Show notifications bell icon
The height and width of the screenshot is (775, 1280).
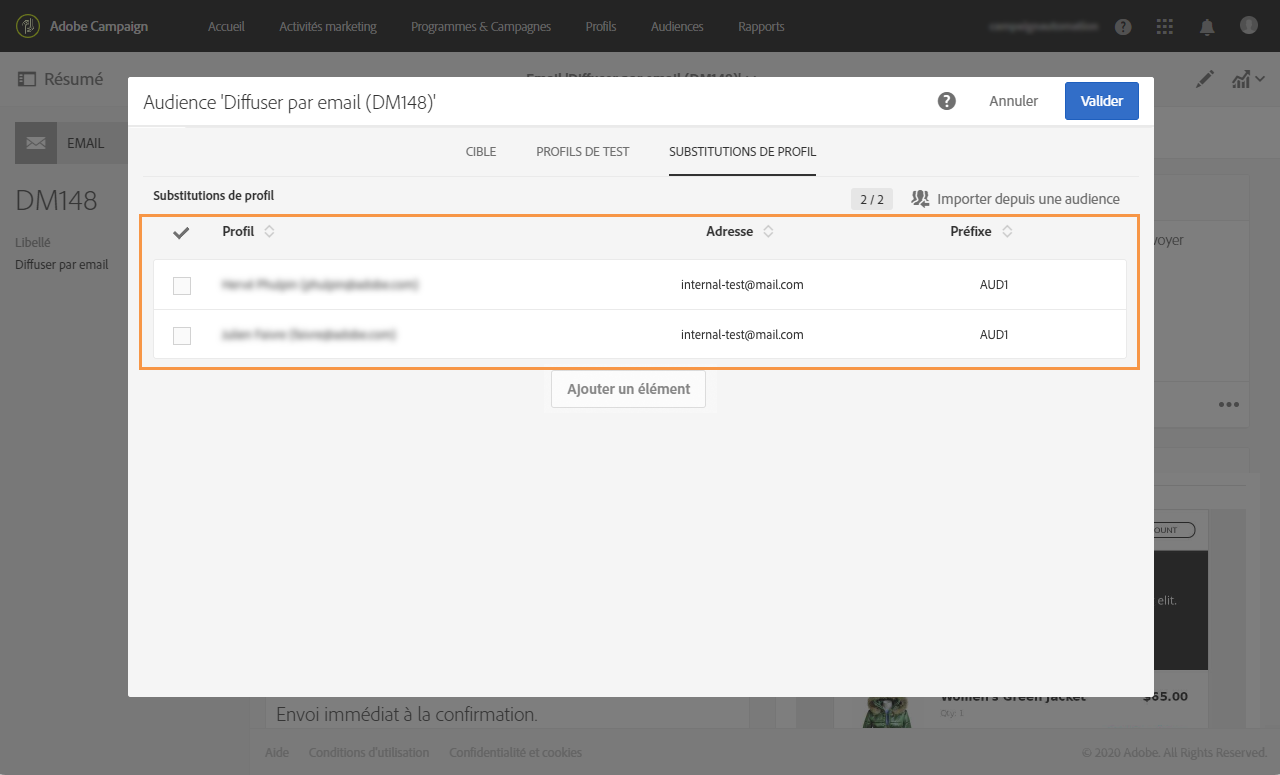pos(1207,27)
